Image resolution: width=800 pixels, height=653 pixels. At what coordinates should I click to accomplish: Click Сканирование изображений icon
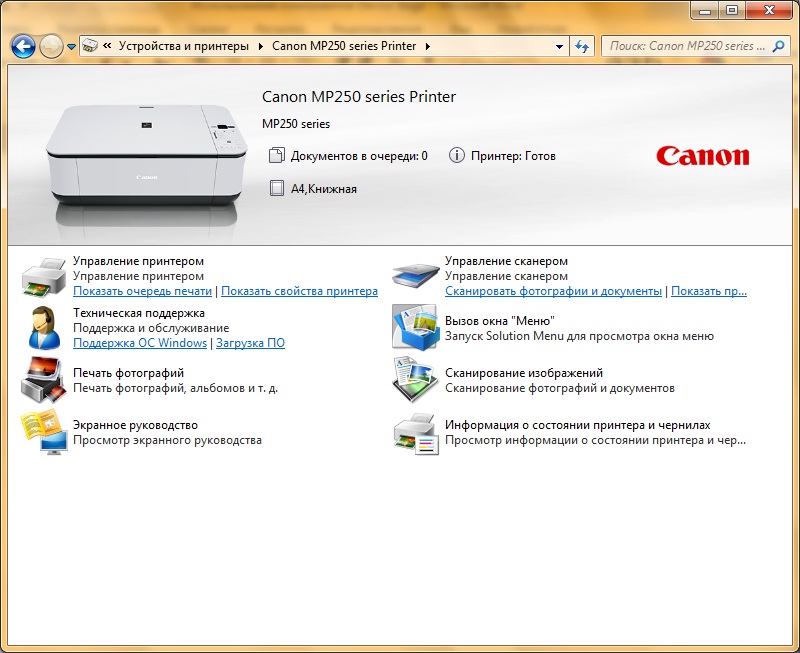[415, 380]
